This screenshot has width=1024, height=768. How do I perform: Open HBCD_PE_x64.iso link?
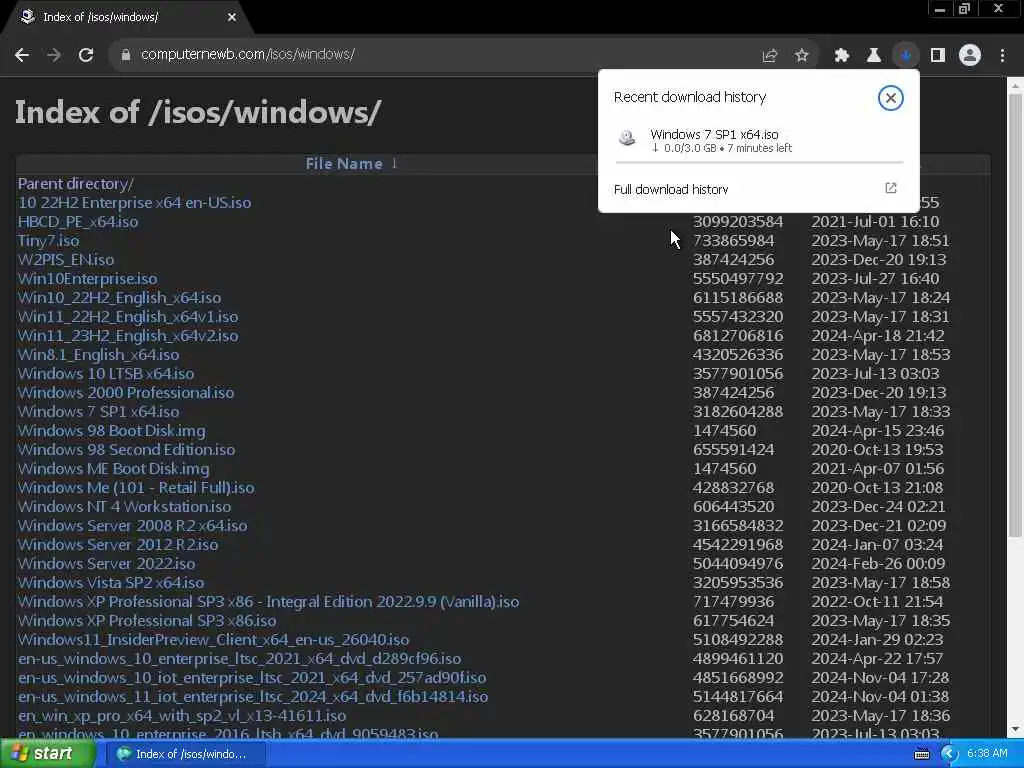[78, 221]
